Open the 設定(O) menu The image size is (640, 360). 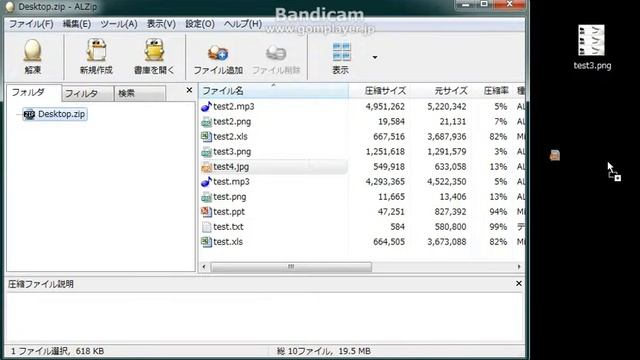(200, 24)
